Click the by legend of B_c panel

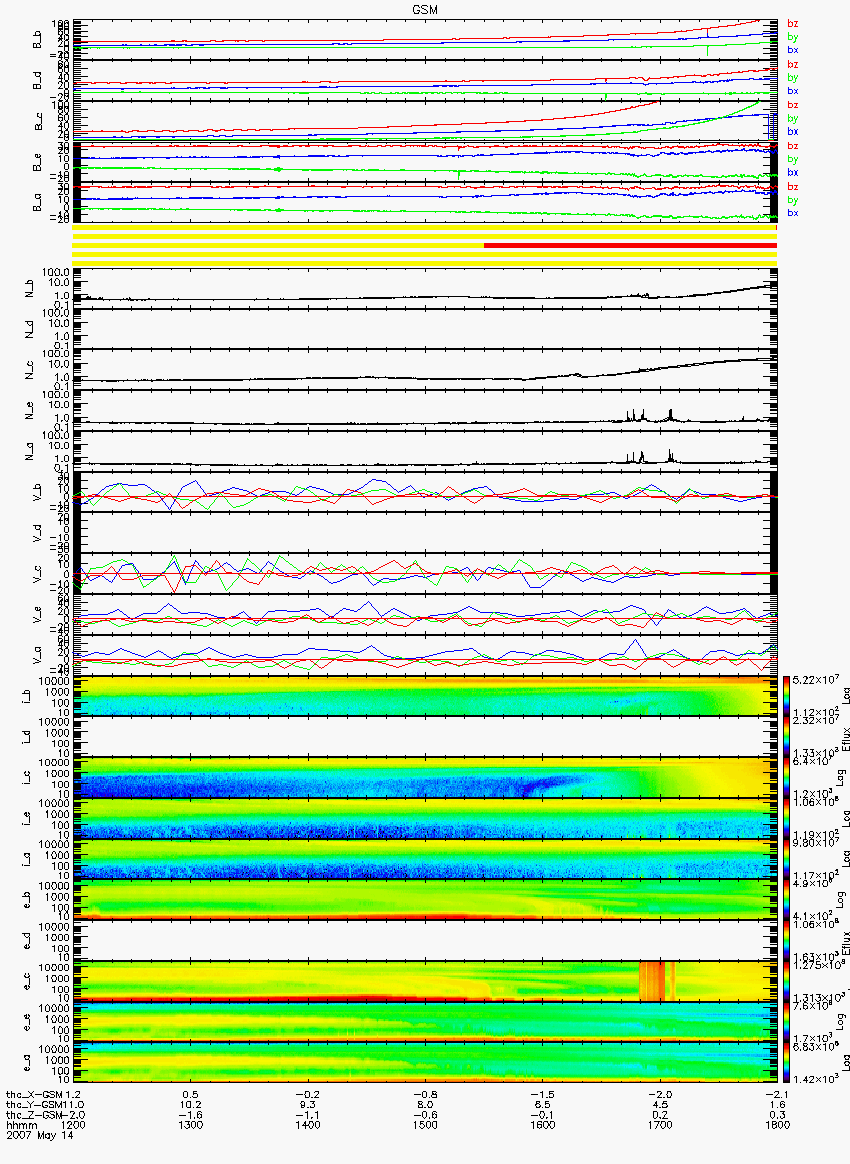[x=793, y=118]
